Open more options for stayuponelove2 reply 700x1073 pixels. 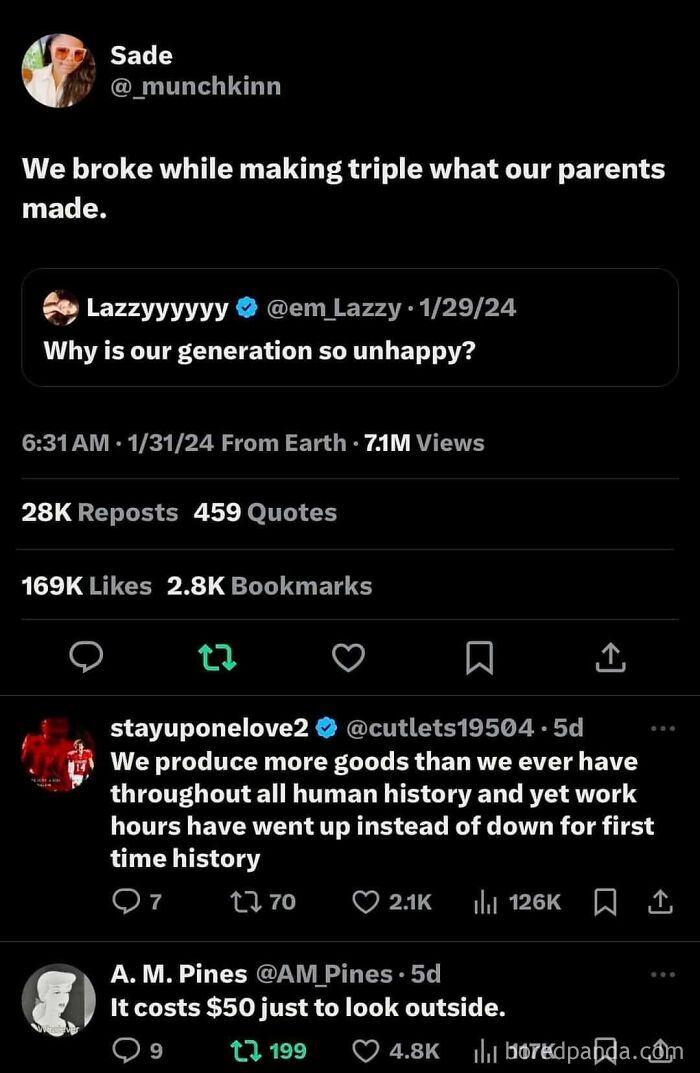point(662,728)
